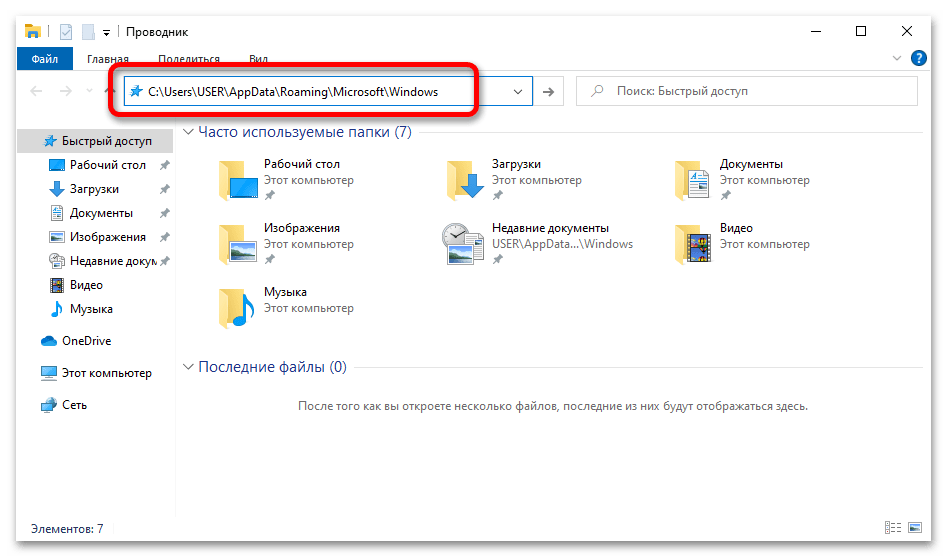Select Загрузки in navigation pane

coord(97,189)
